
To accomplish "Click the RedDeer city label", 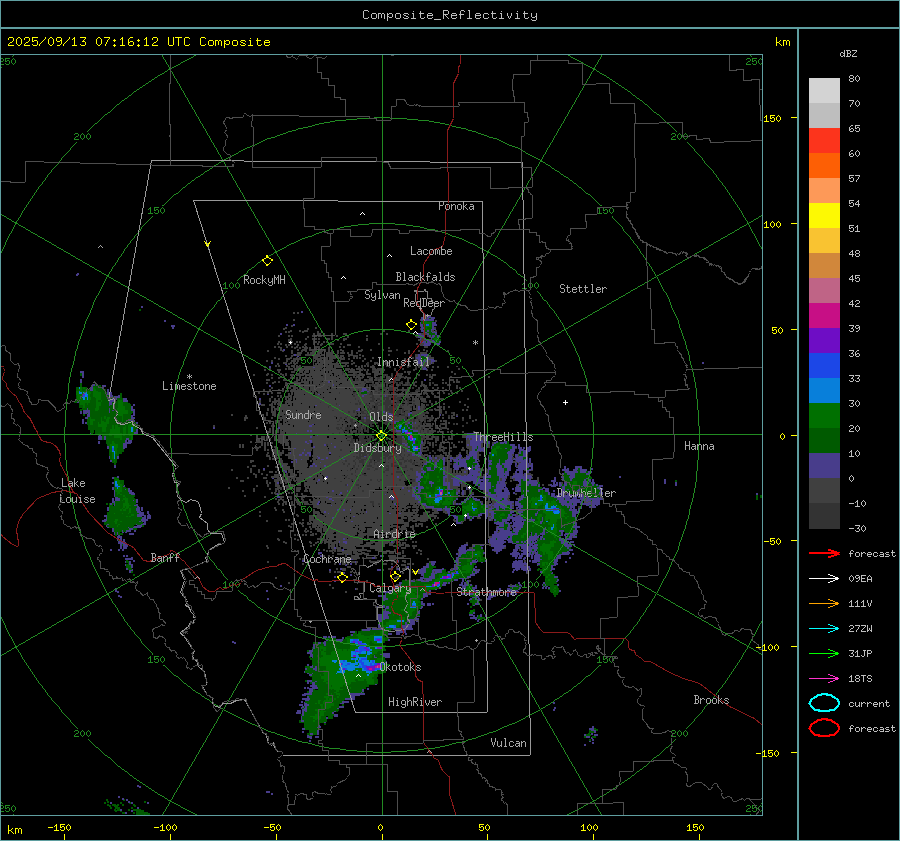I will (x=424, y=303).
